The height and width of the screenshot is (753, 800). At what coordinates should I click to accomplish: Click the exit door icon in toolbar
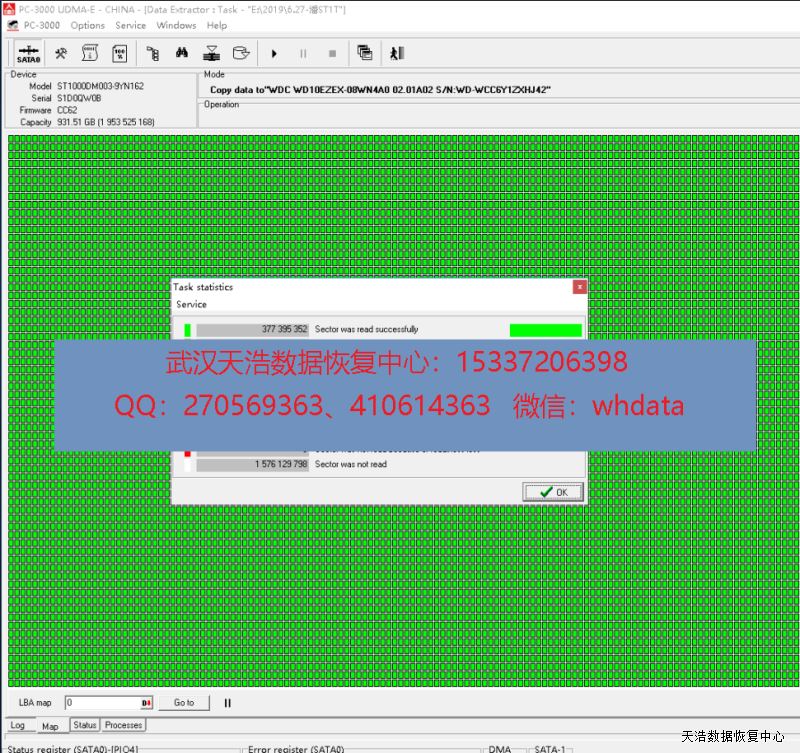coord(397,53)
